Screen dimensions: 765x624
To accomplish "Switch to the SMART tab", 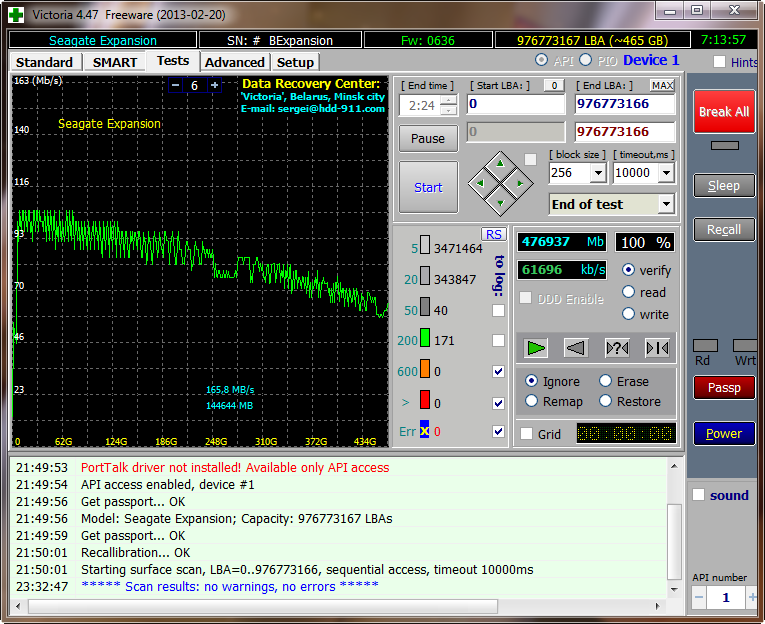I will click(115, 62).
